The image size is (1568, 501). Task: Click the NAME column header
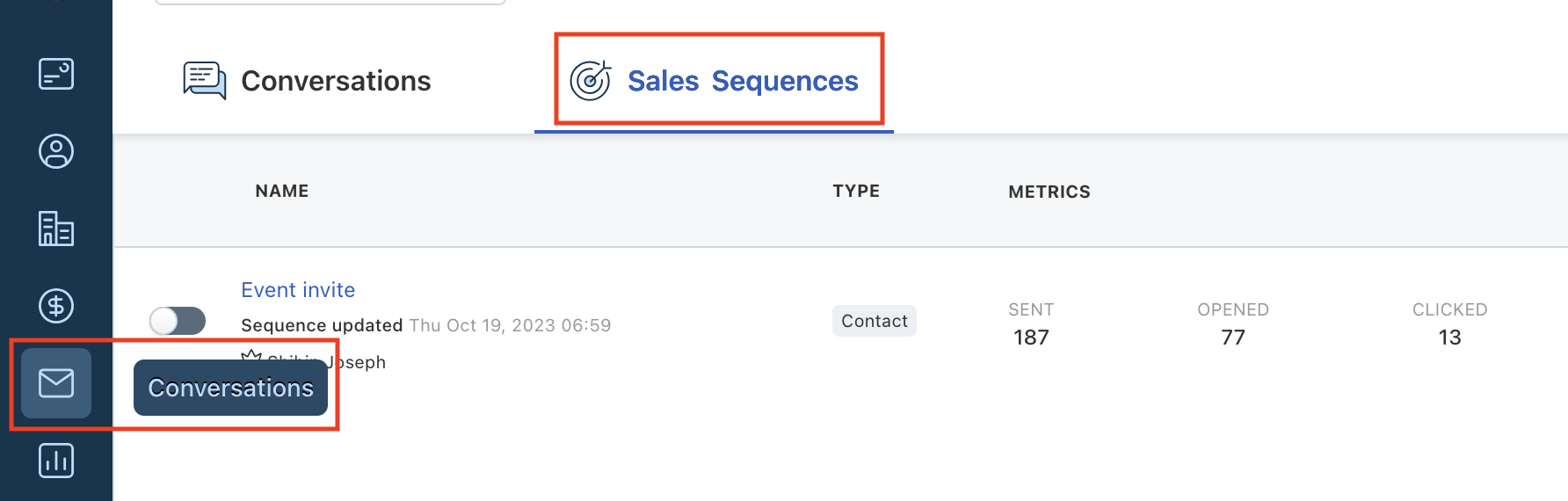click(x=282, y=191)
